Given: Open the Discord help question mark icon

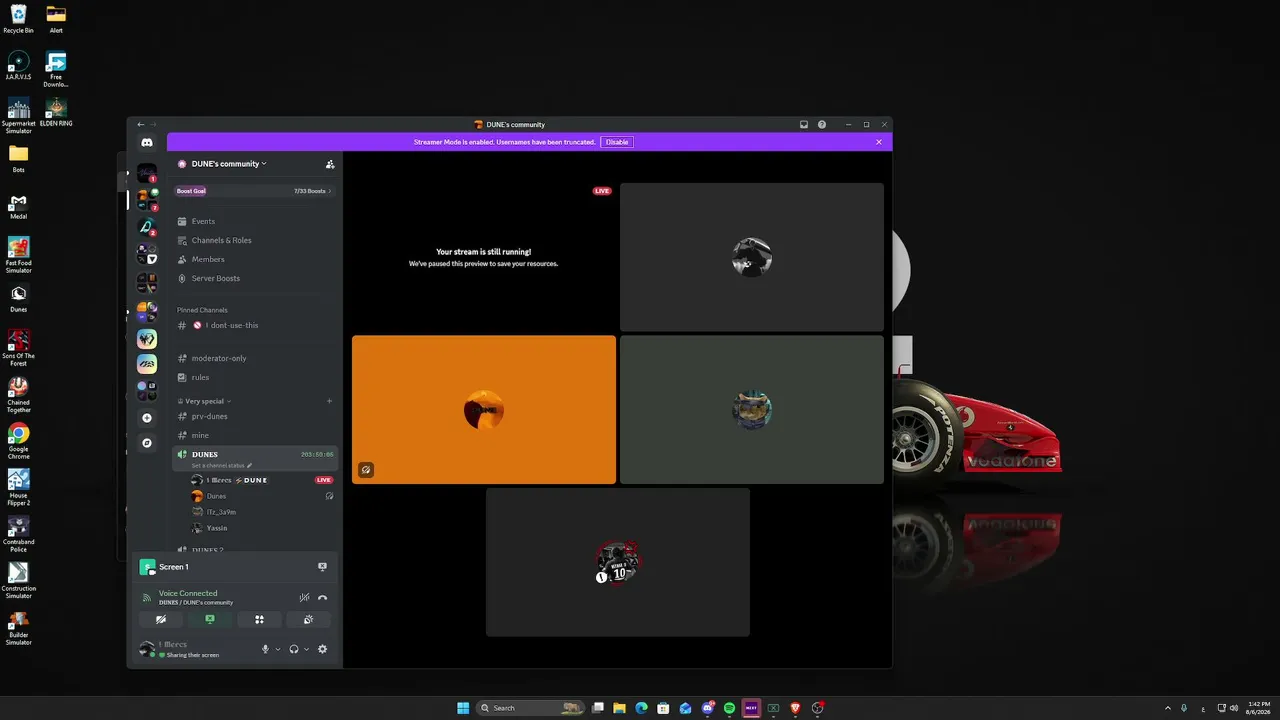Looking at the screenshot, I should pos(822,125).
